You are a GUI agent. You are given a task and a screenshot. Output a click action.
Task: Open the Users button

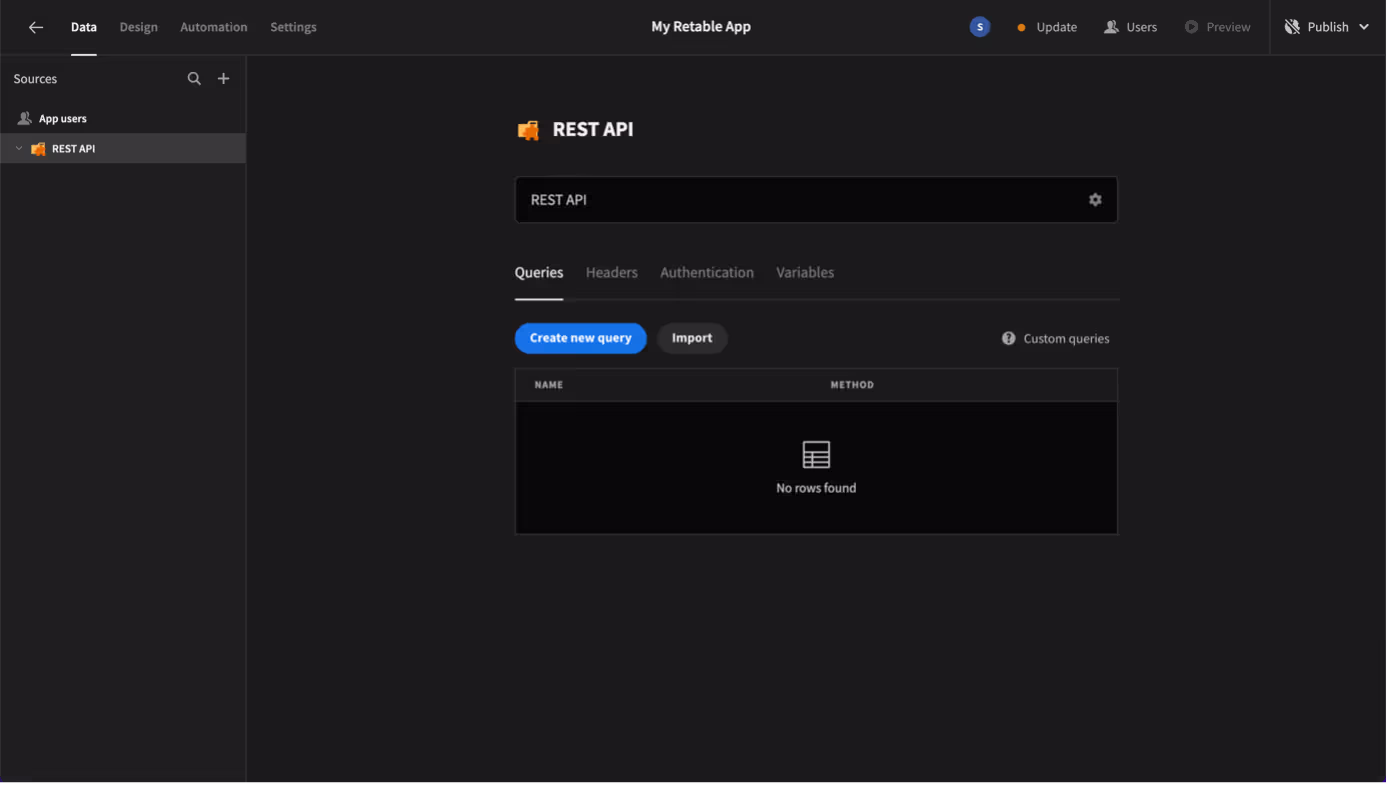click(x=1131, y=27)
